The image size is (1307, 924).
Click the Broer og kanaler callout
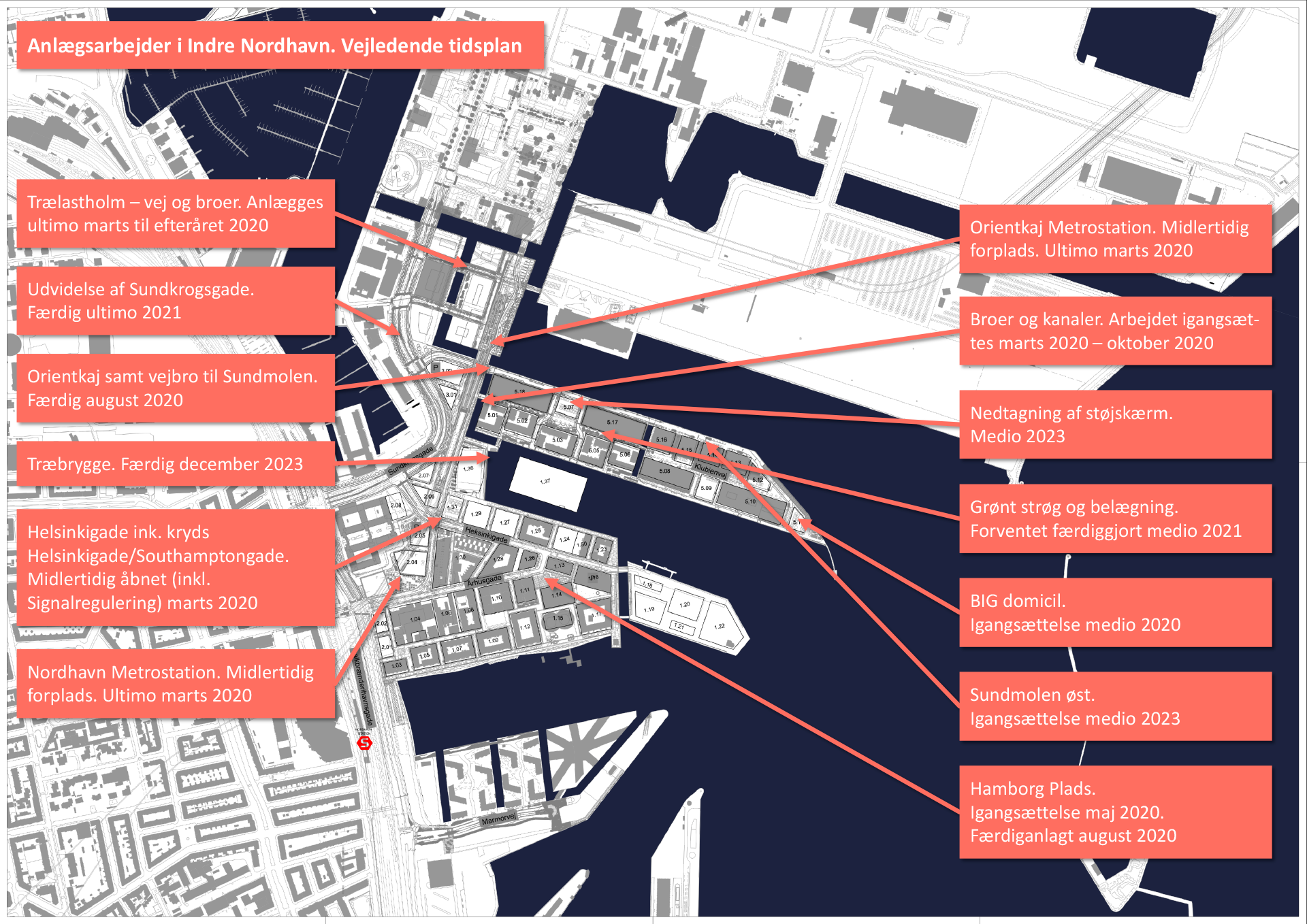(x=1115, y=331)
